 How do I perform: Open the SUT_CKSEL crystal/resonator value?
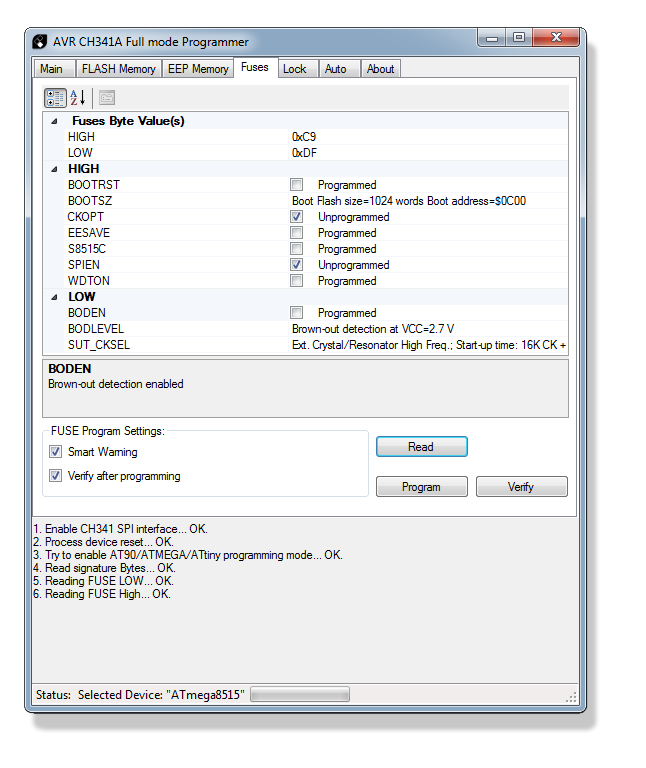(x=429, y=345)
